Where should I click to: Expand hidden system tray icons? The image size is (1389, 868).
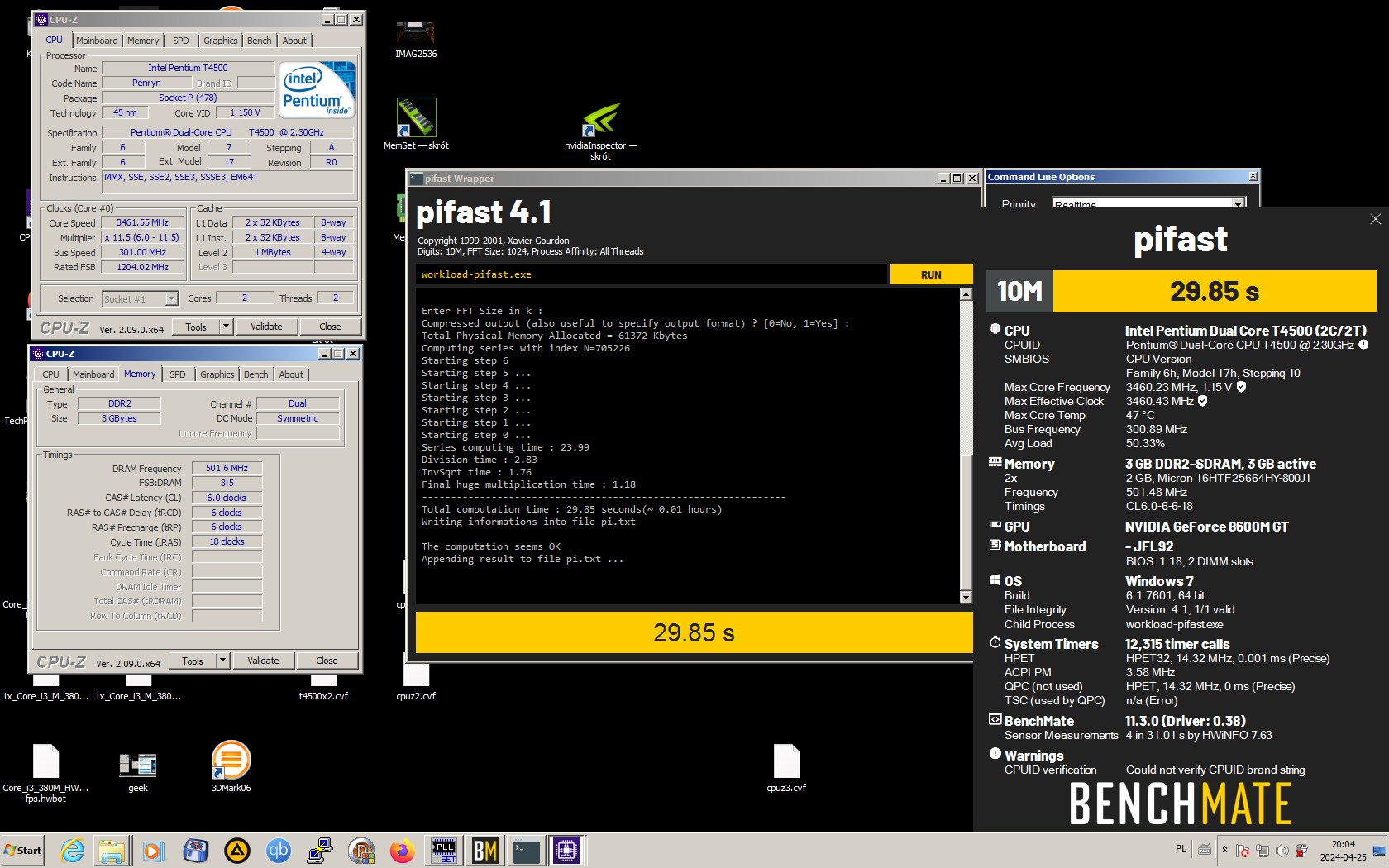1224,850
